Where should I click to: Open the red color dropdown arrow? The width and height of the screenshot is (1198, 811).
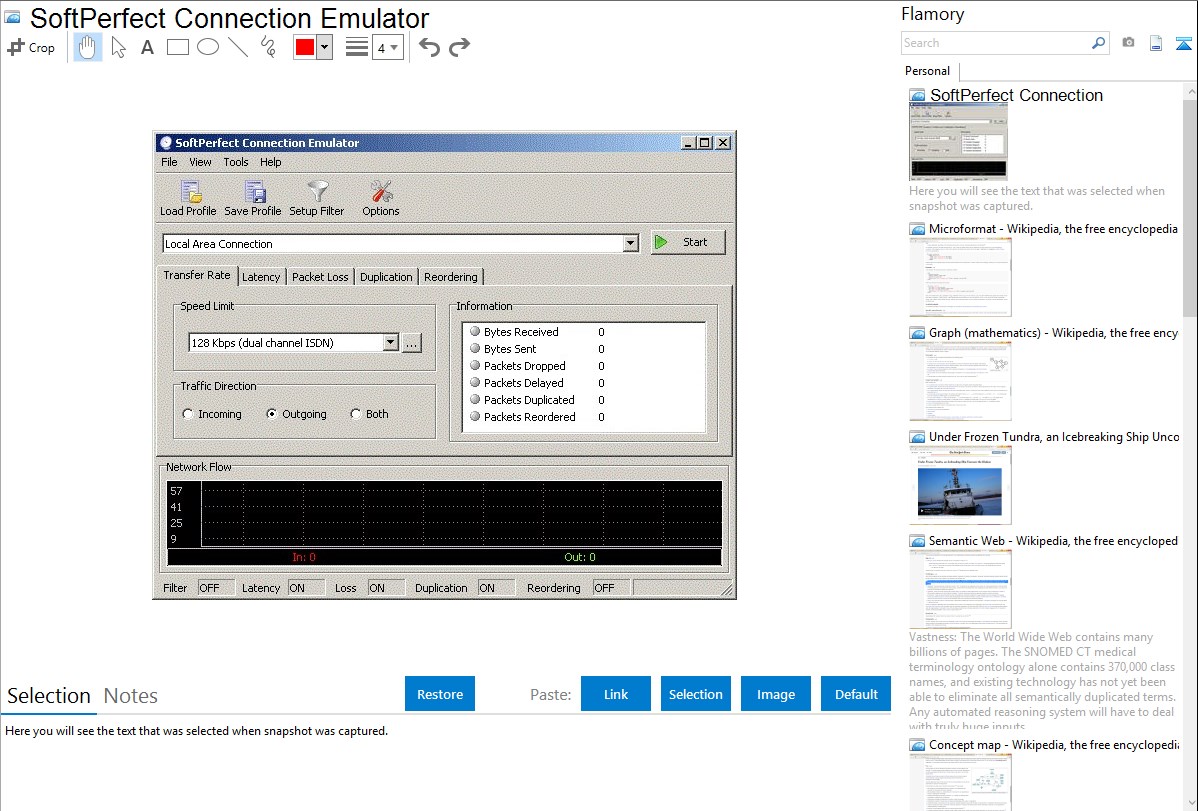click(324, 47)
